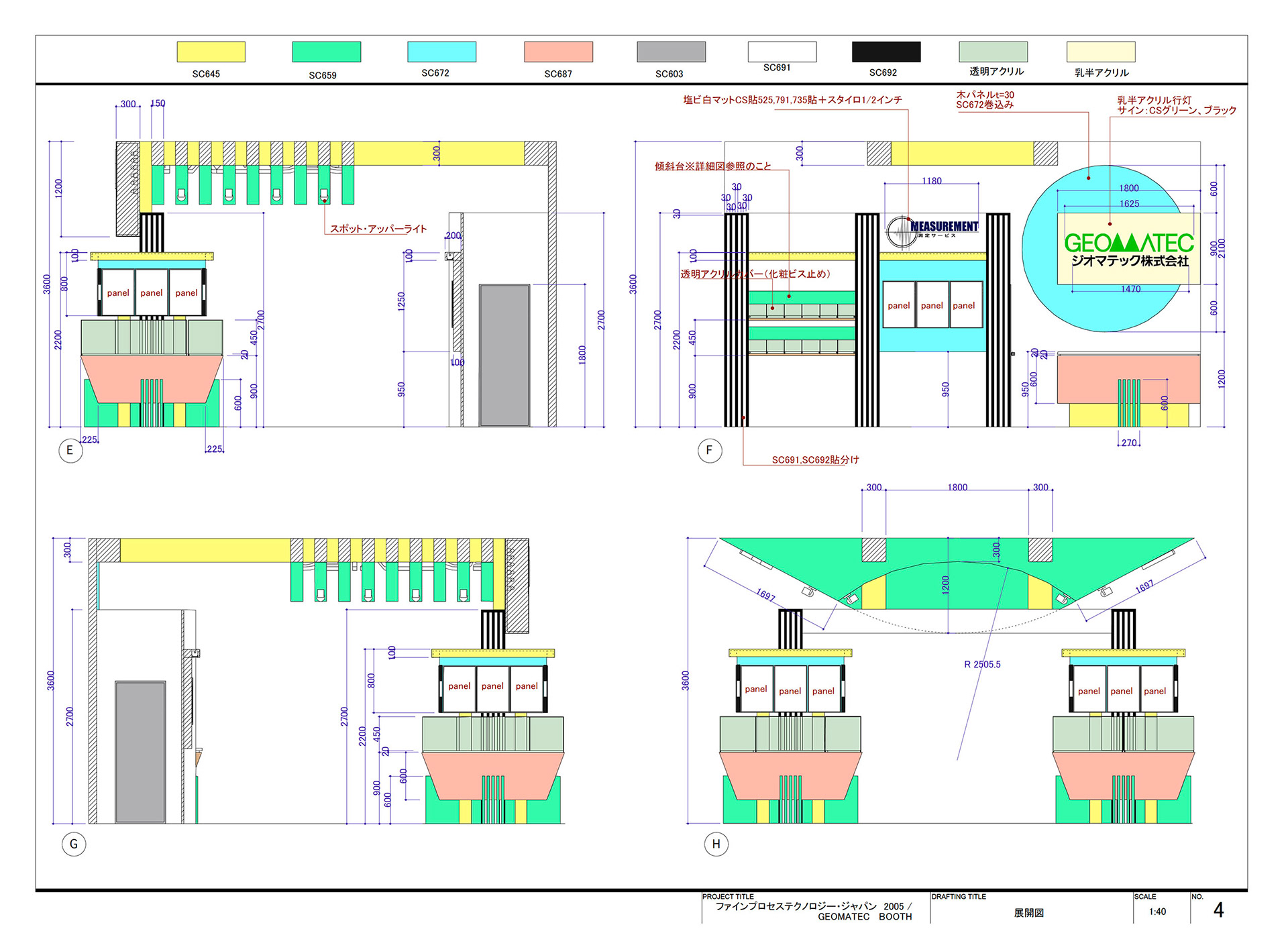Select the 1250 dimension in elevation E
The width and height of the screenshot is (1288, 933).
(401, 301)
